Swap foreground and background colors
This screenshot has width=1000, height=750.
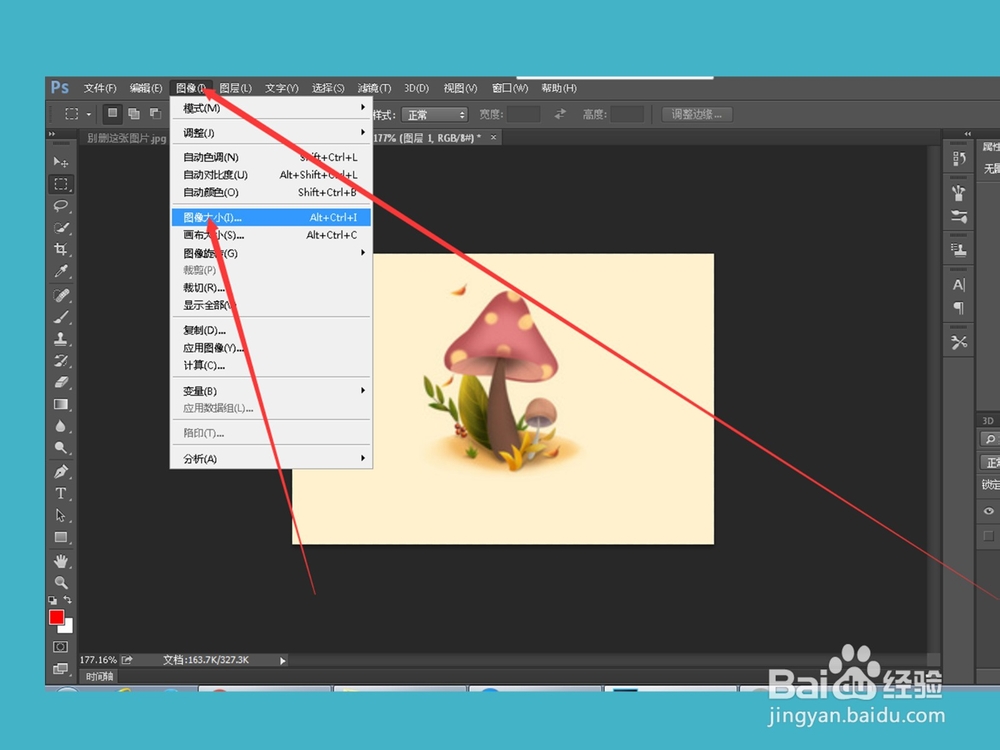(68, 600)
